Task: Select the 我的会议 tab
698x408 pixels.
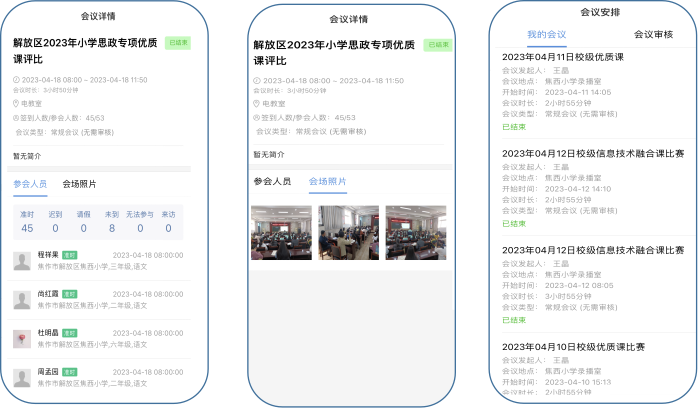Action: click(546, 35)
